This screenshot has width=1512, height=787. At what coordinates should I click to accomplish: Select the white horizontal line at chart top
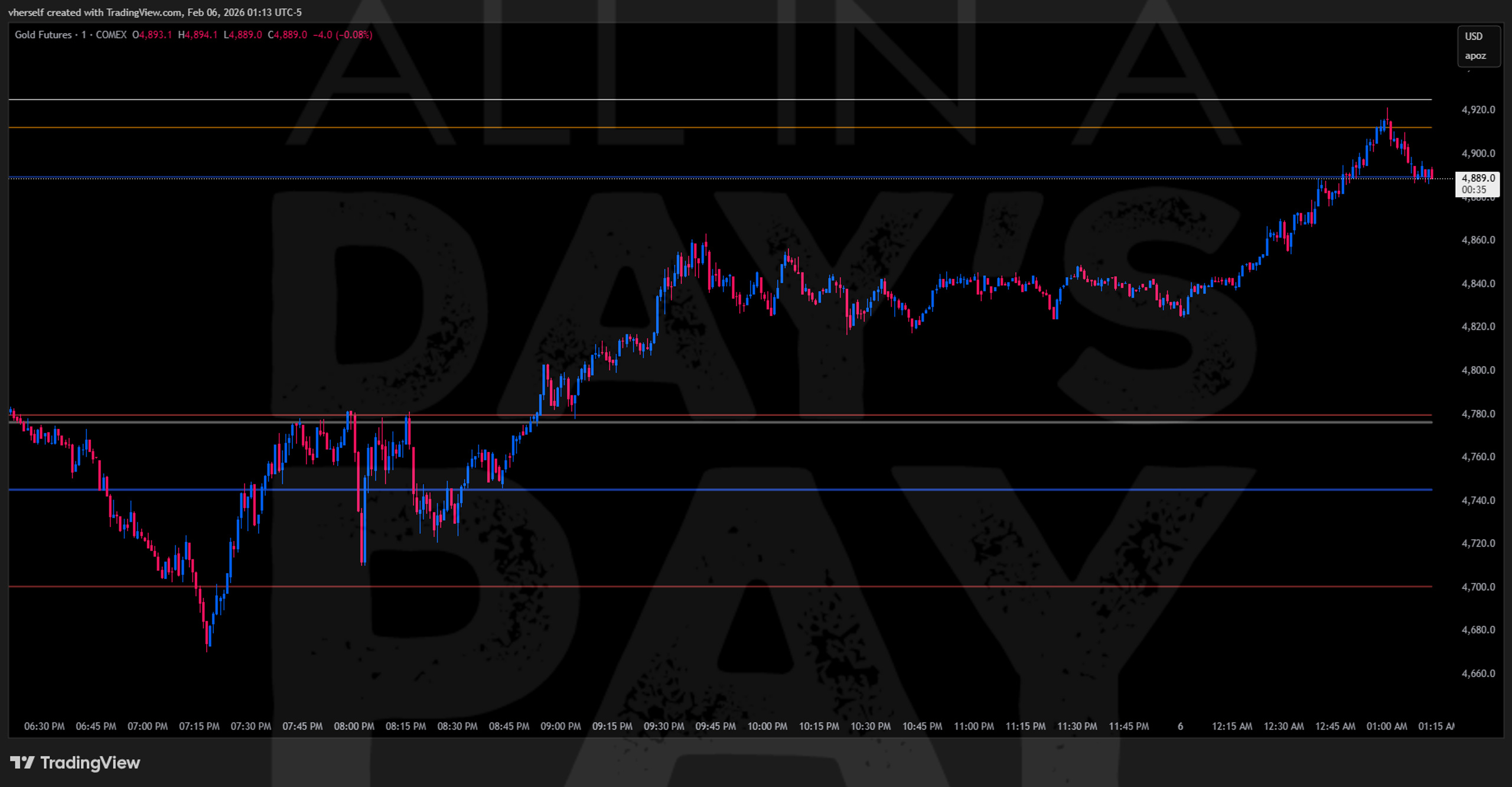[x=720, y=99]
